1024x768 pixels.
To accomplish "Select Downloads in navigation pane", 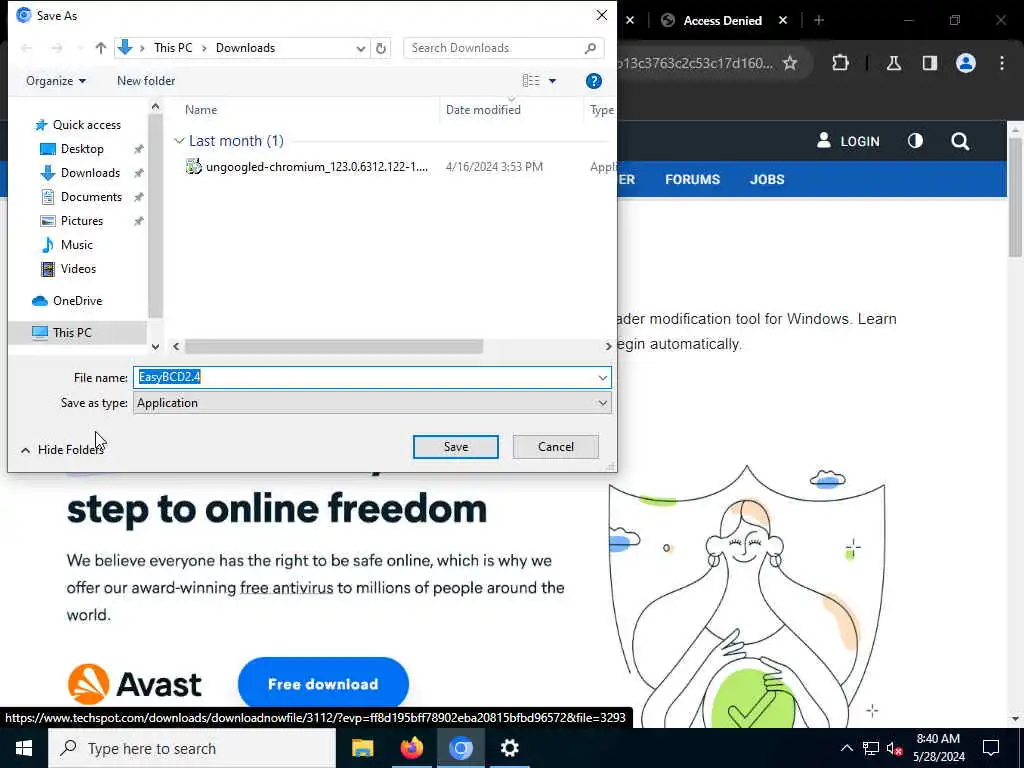I will 90,173.
